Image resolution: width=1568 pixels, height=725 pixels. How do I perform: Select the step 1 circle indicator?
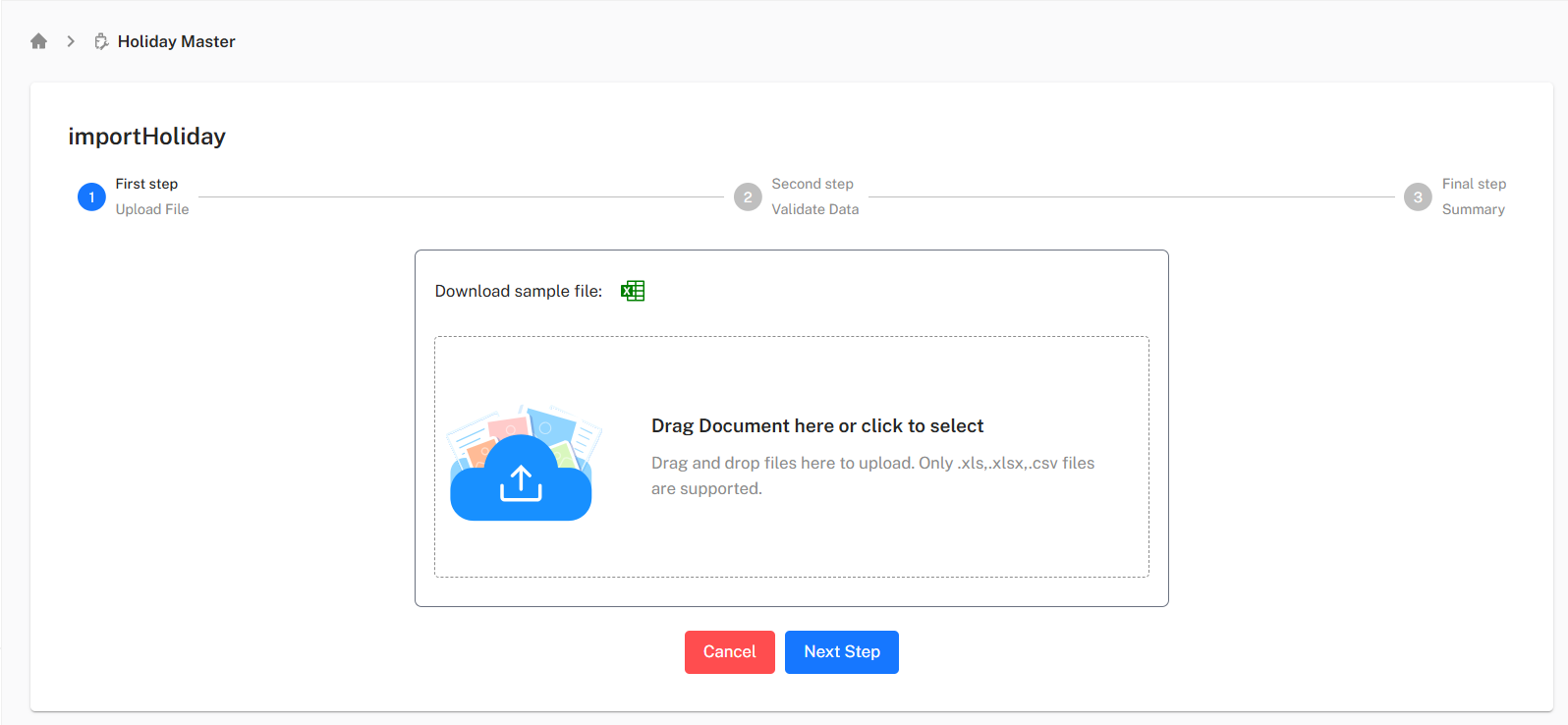pyautogui.click(x=91, y=197)
